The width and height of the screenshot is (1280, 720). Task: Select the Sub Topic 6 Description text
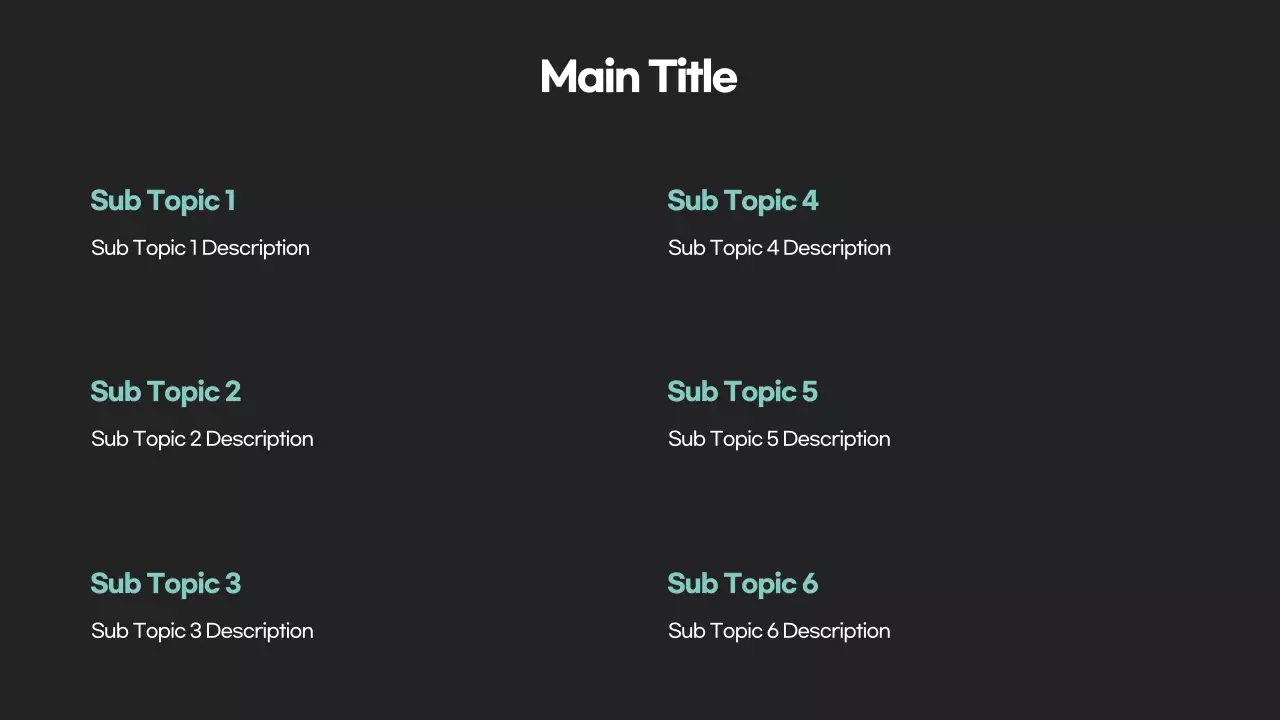[779, 631]
